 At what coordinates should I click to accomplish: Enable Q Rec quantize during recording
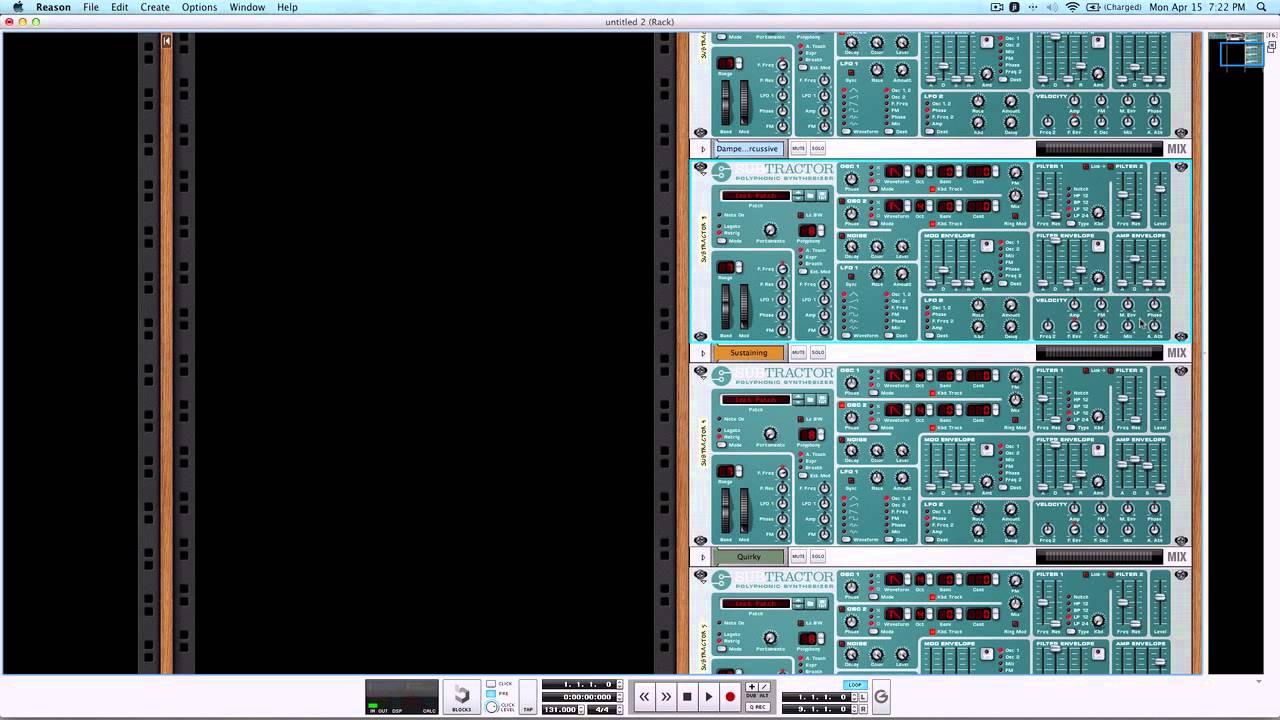click(758, 707)
